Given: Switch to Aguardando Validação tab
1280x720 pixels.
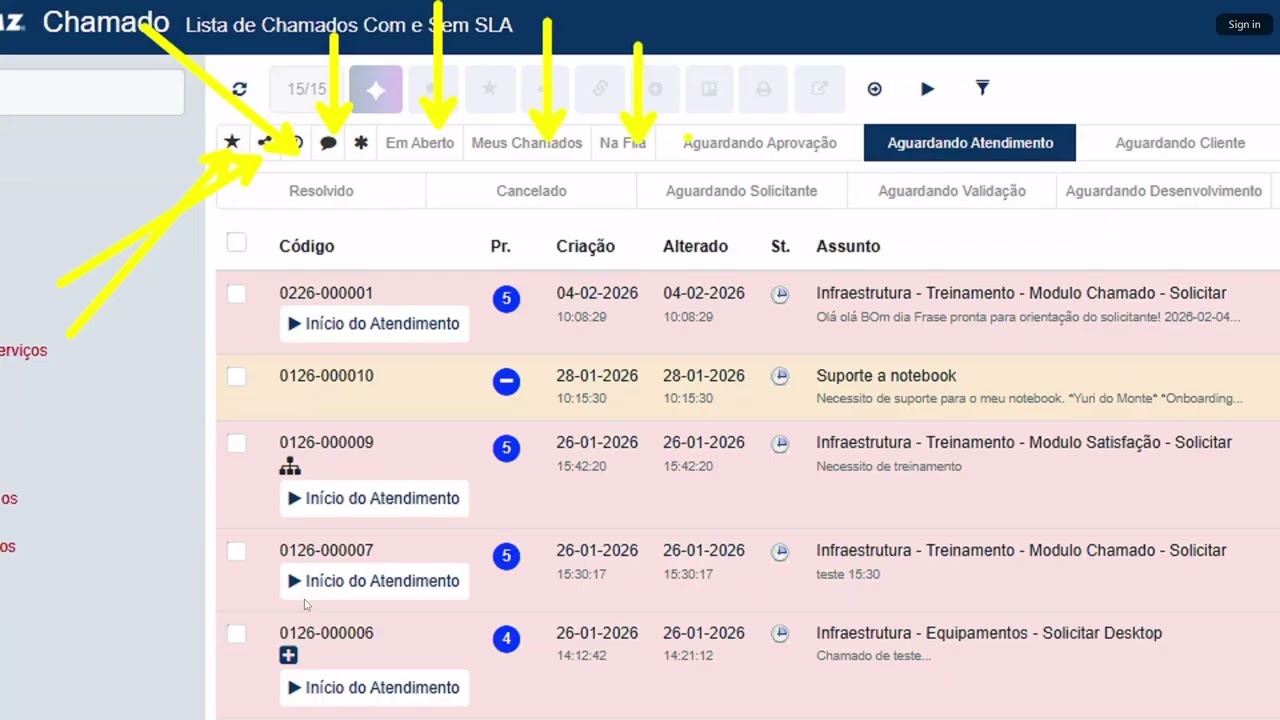Looking at the screenshot, I should (952, 191).
